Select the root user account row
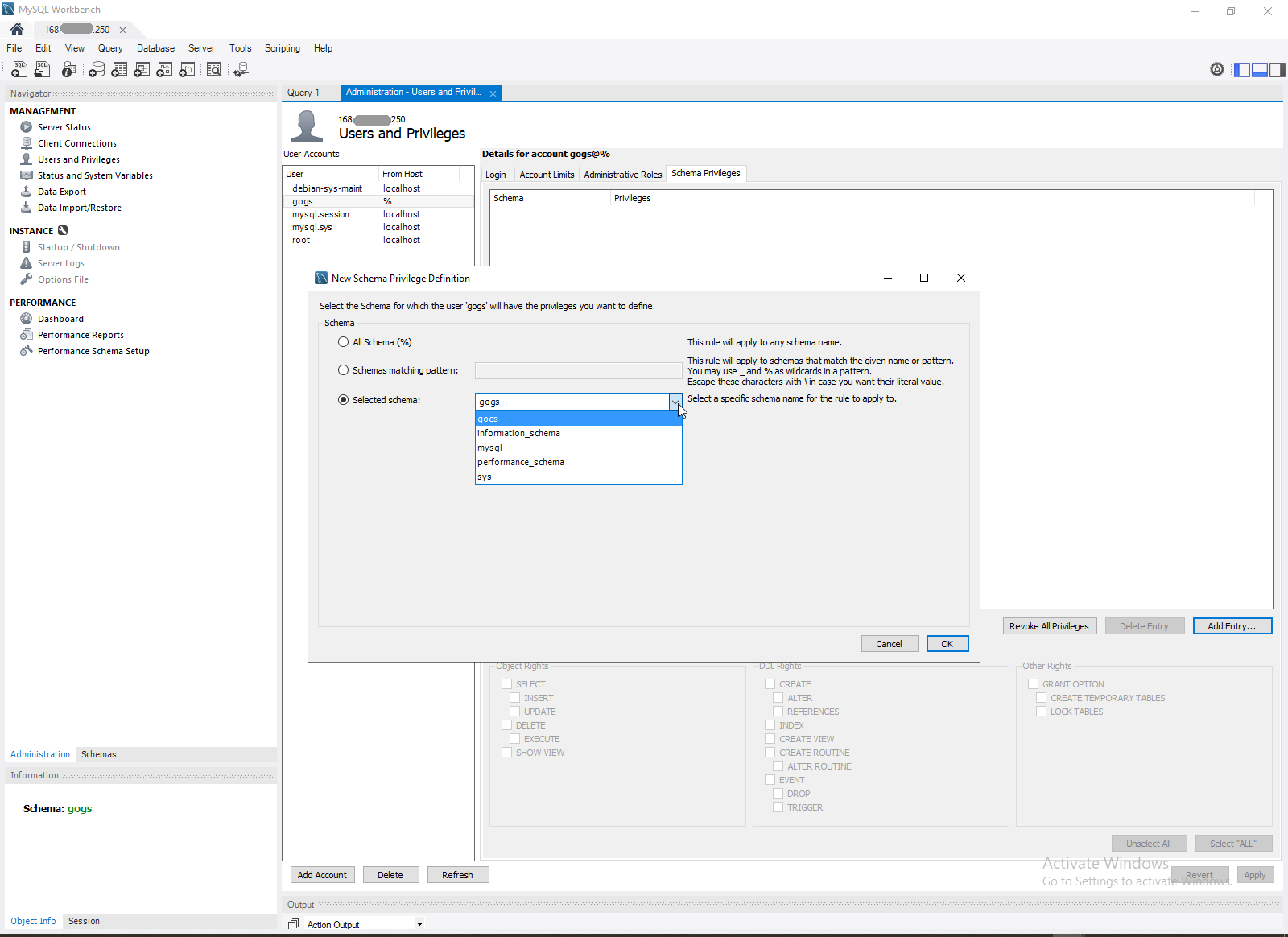The image size is (1288, 937). pyautogui.click(x=378, y=240)
